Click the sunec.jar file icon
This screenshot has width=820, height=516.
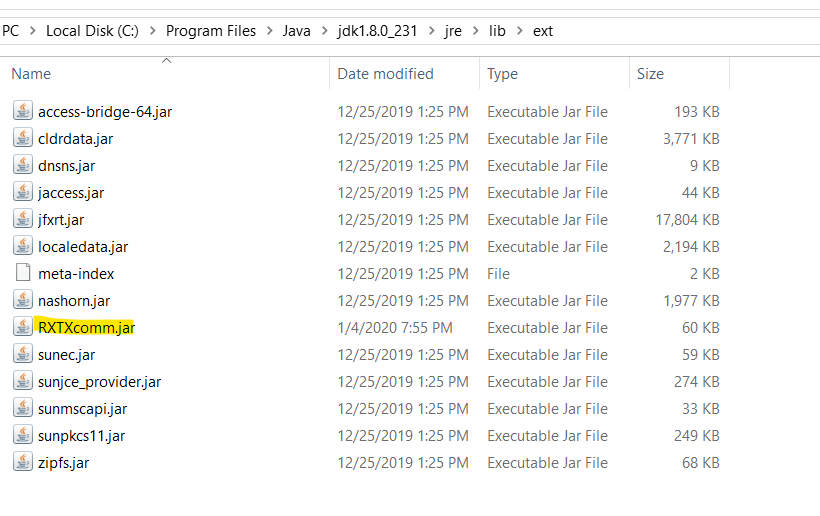pos(22,354)
